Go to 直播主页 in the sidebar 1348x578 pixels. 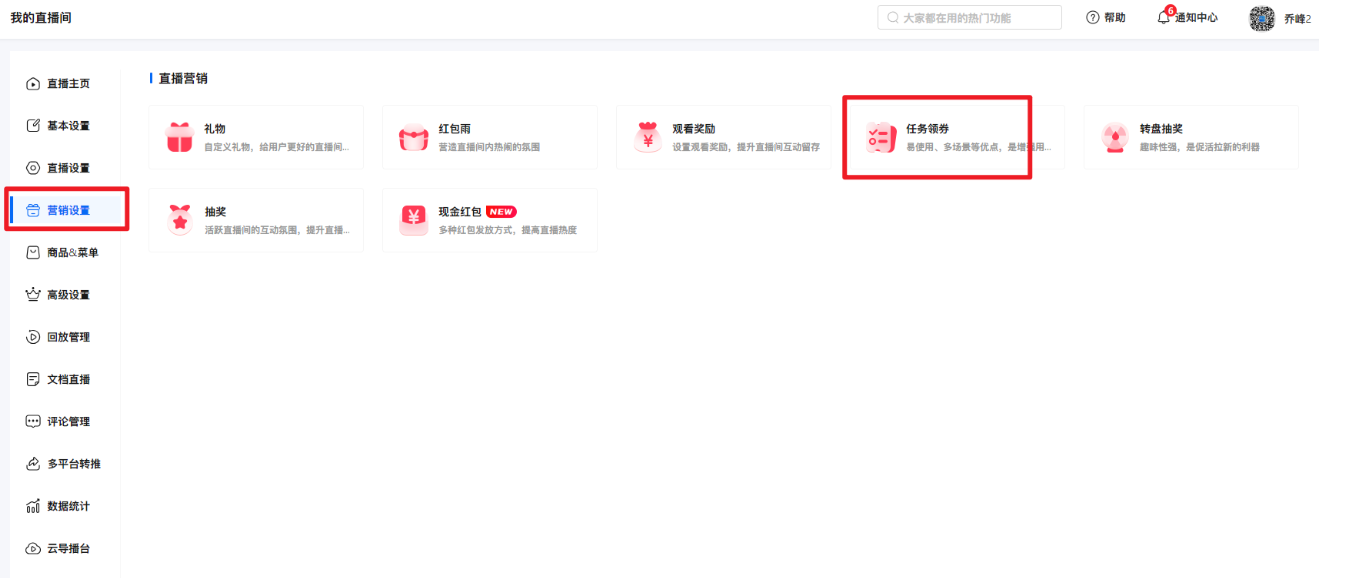[68, 84]
